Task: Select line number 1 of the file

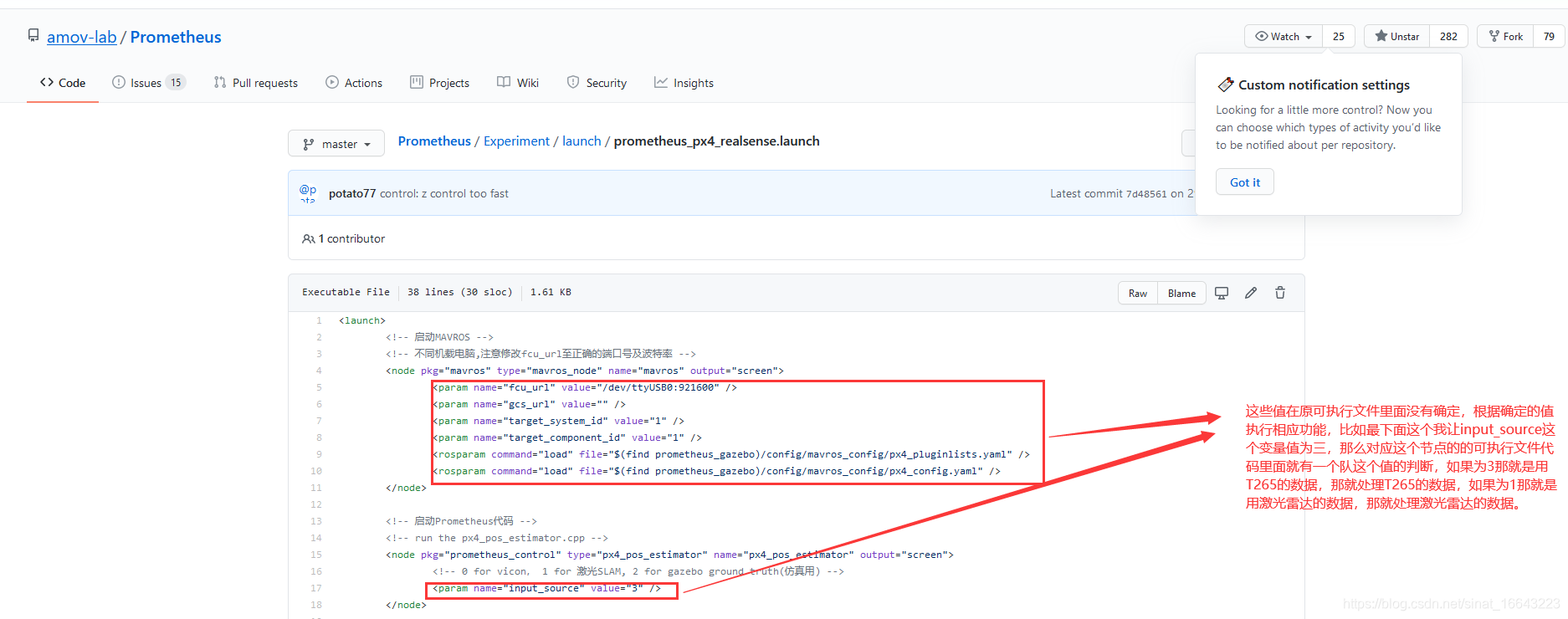Action: coord(319,320)
